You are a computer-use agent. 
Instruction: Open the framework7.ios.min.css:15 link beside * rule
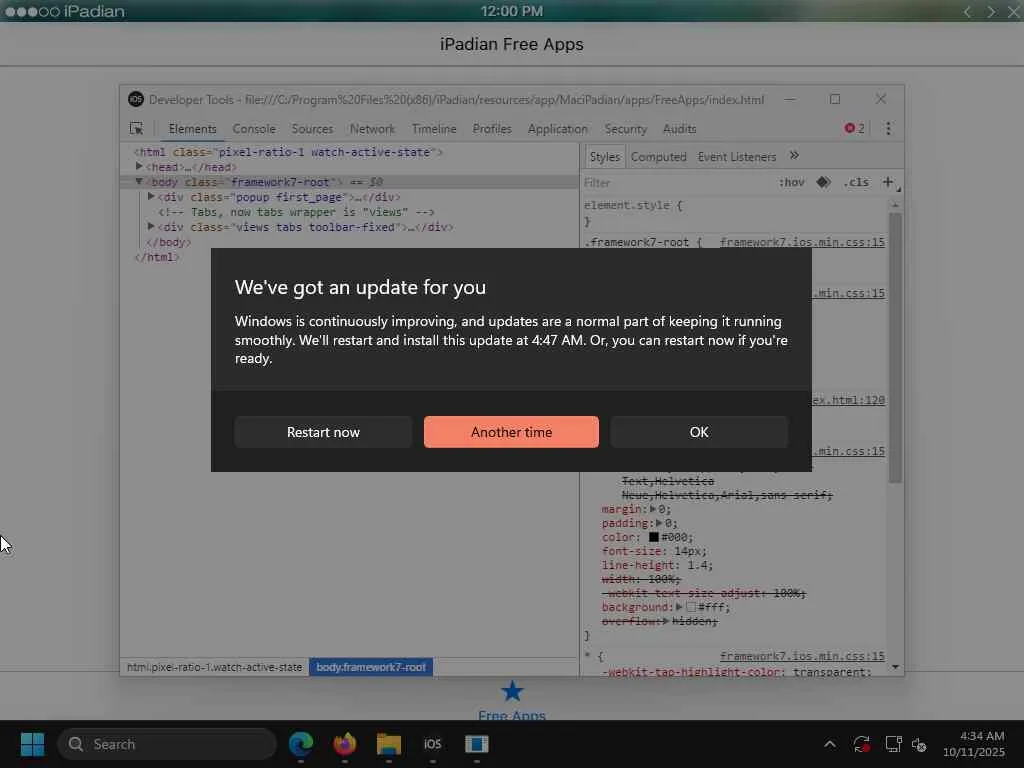tap(802, 656)
